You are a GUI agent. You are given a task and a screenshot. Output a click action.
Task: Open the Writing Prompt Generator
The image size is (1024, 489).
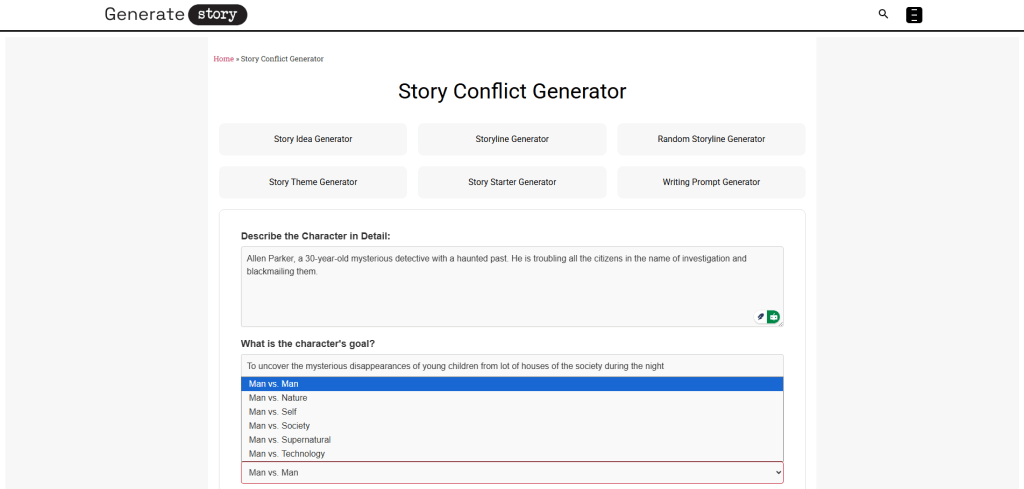point(711,182)
